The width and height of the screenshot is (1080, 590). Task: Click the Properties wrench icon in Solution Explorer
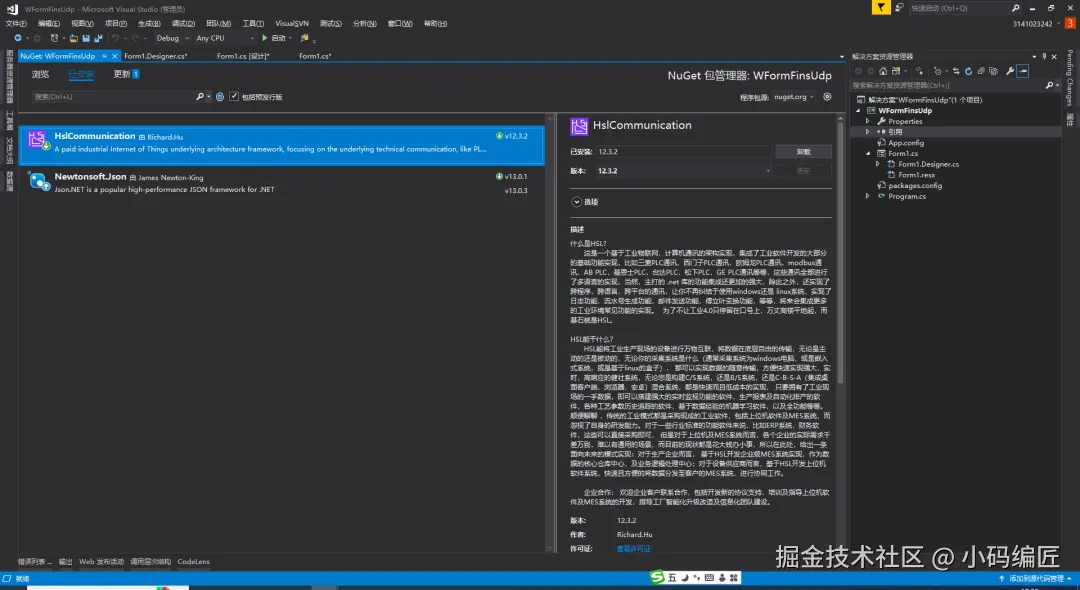coord(1010,71)
